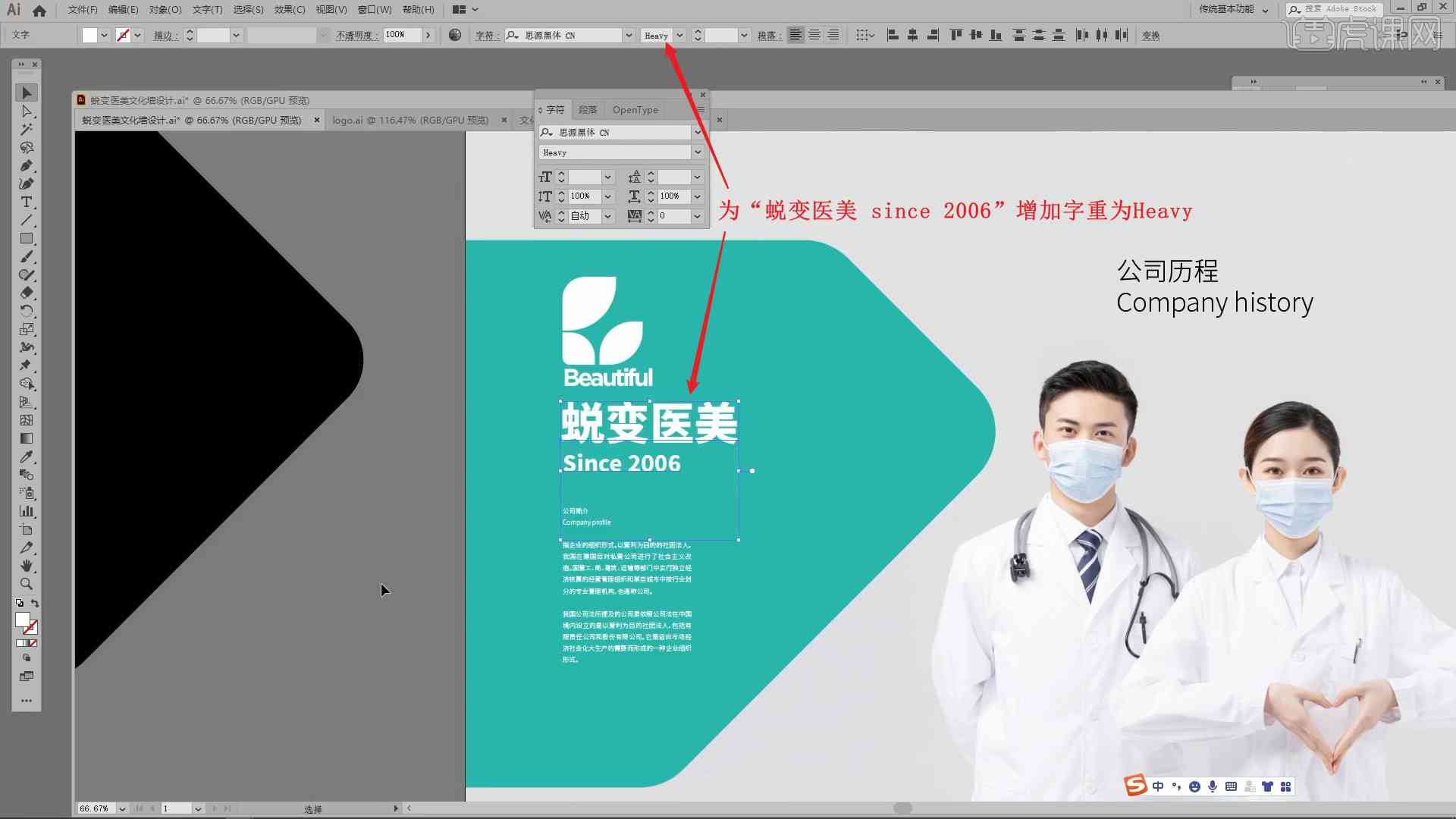This screenshot has width=1456, height=819.
Task: Select the Scale tool
Action: click(27, 329)
